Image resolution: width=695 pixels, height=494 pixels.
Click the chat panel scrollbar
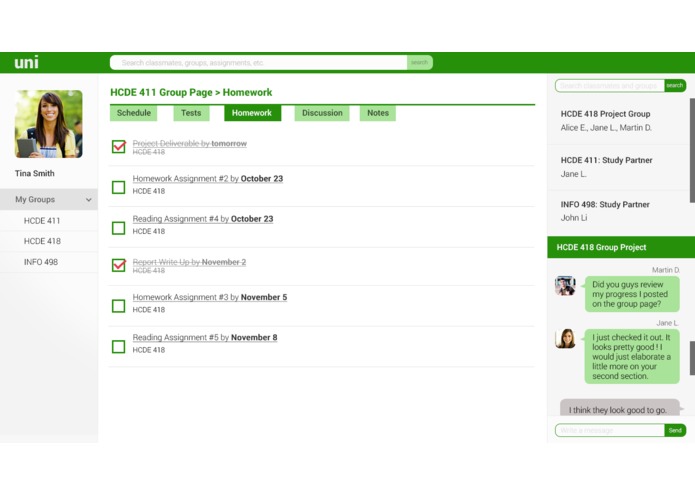(x=692, y=358)
